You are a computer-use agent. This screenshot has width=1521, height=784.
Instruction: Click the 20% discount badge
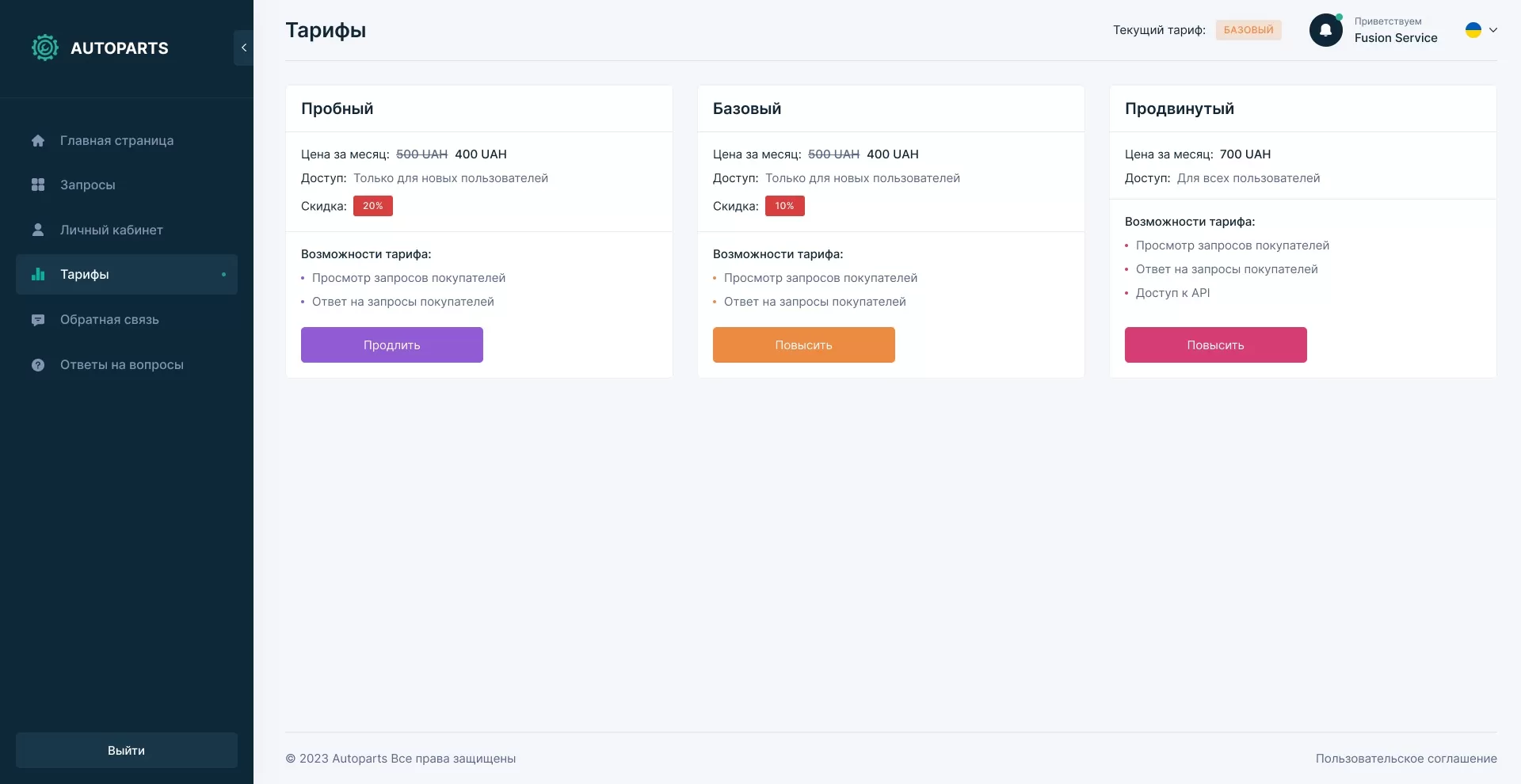click(373, 206)
